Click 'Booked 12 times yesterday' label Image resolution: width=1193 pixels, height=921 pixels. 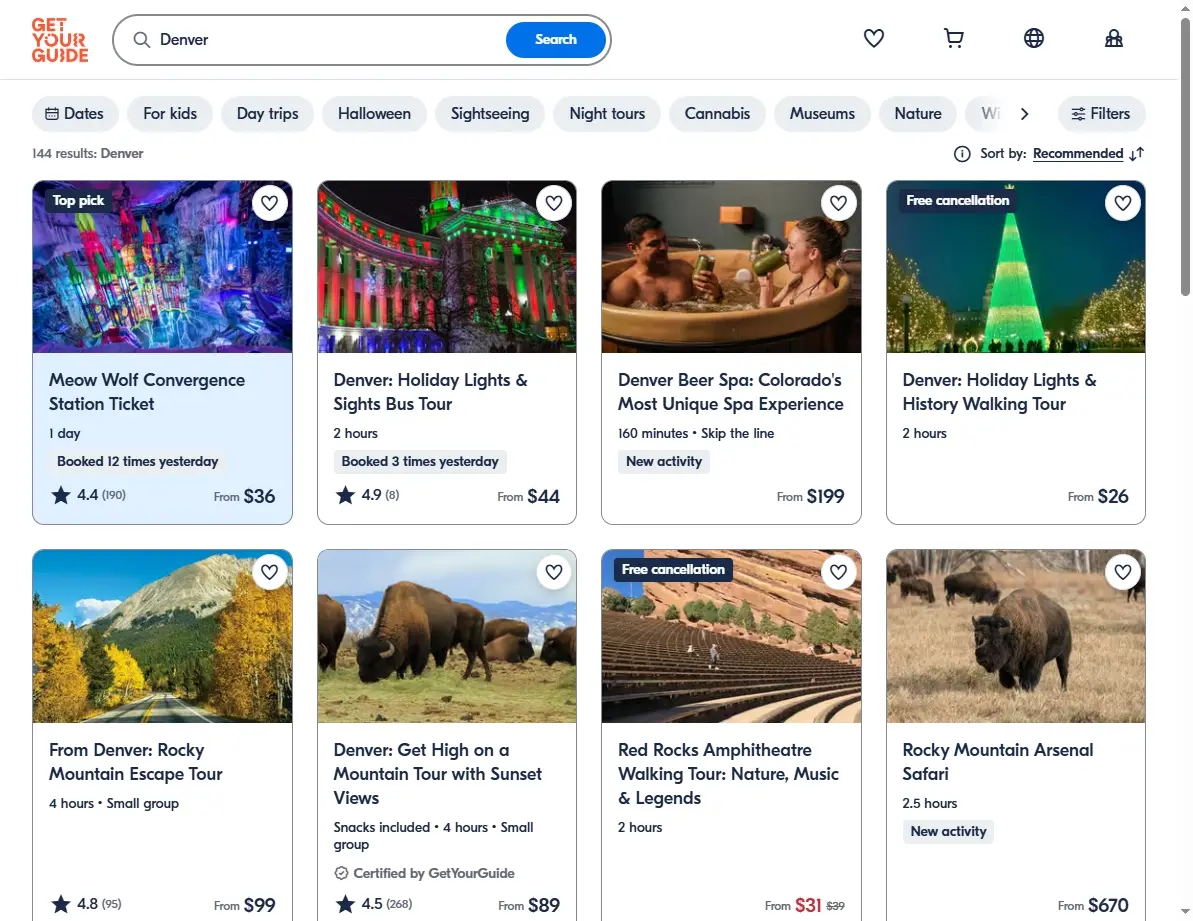point(137,462)
